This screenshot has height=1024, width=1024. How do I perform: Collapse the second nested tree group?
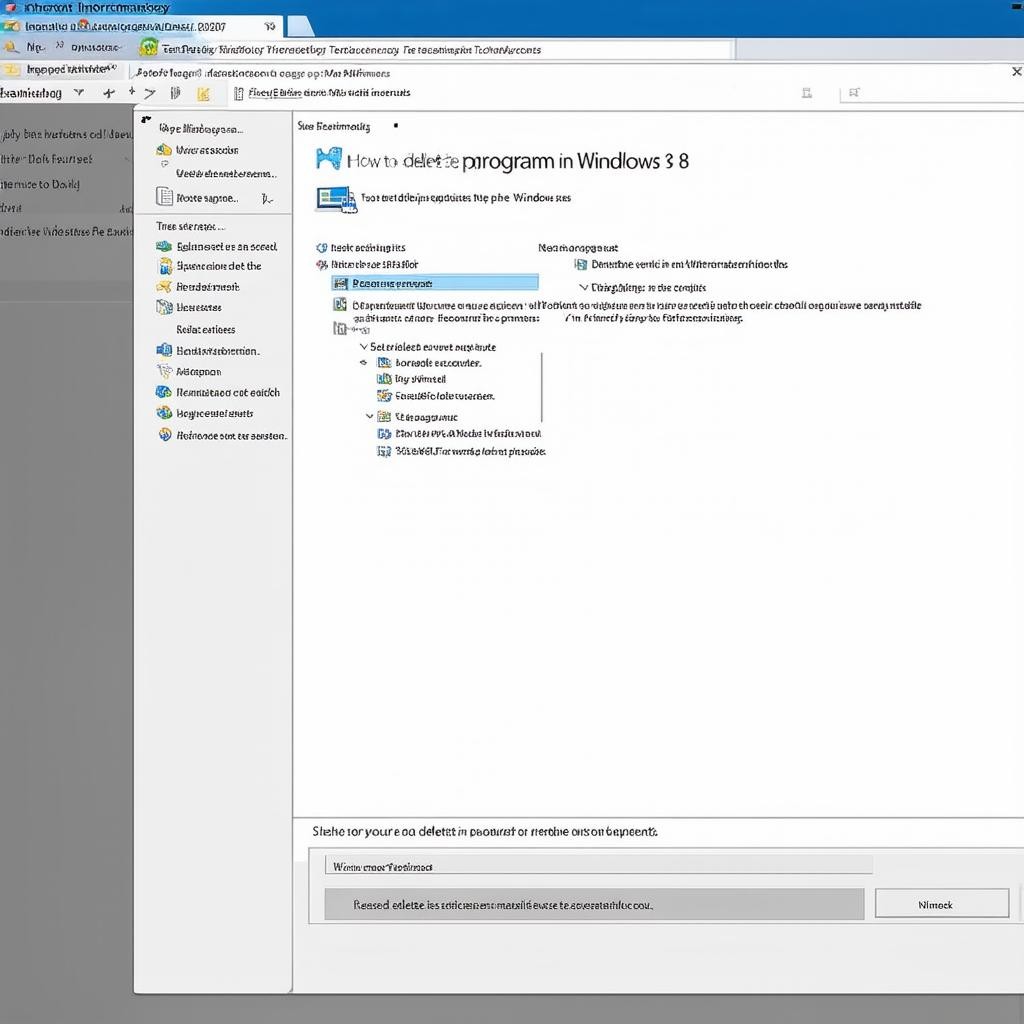pyautogui.click(x=370, y=416)
